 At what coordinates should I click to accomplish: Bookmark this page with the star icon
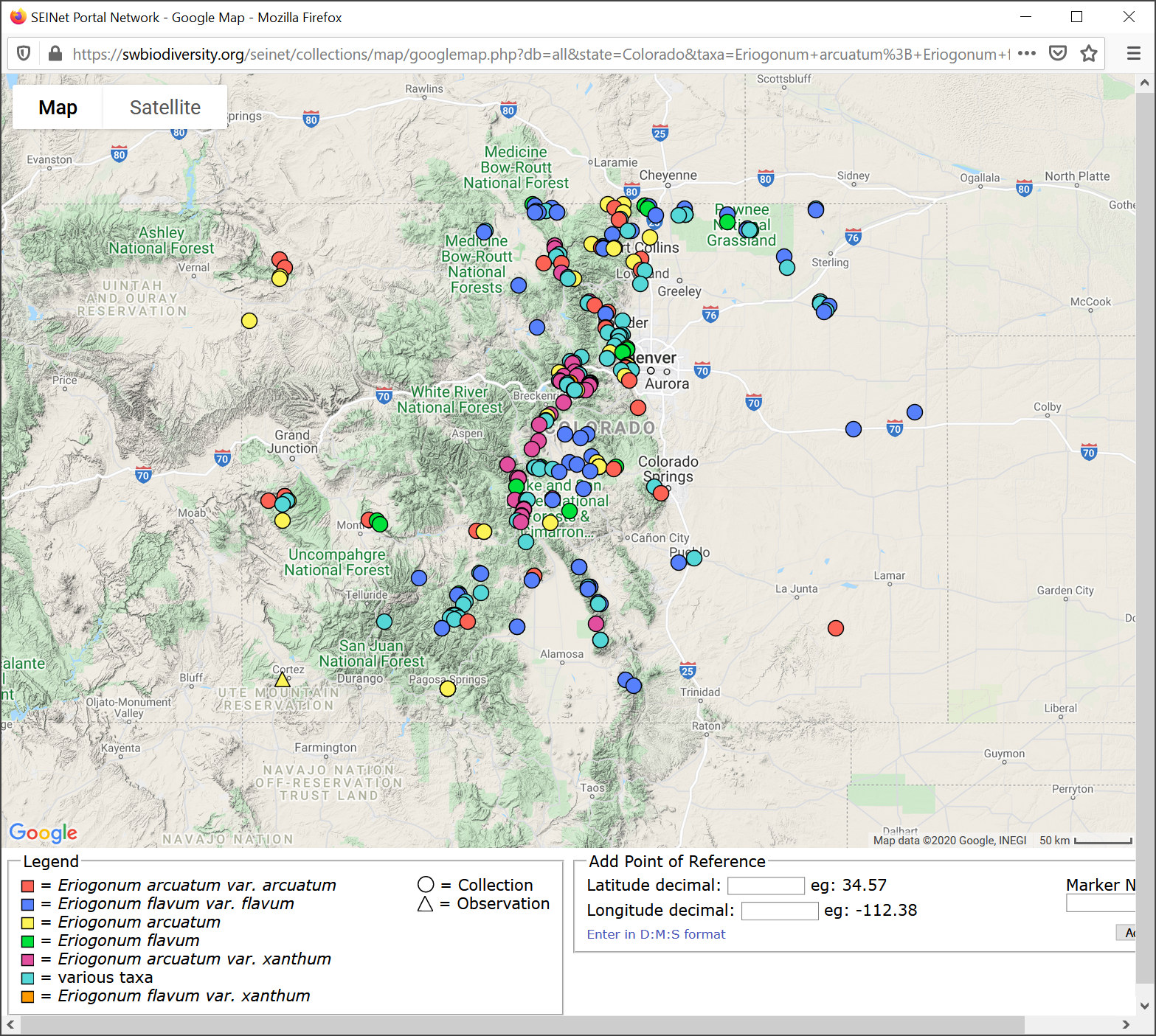pos(1089,54)
